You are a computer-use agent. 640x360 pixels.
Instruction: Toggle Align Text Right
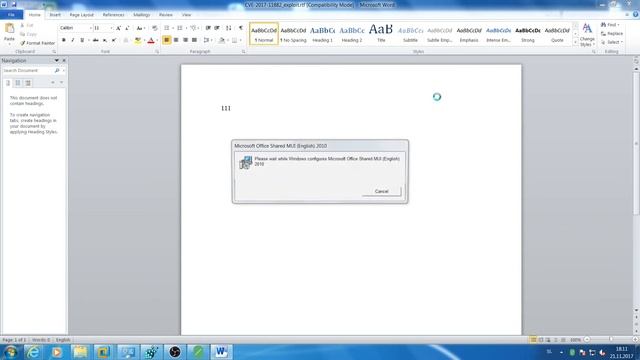point(185,40)
